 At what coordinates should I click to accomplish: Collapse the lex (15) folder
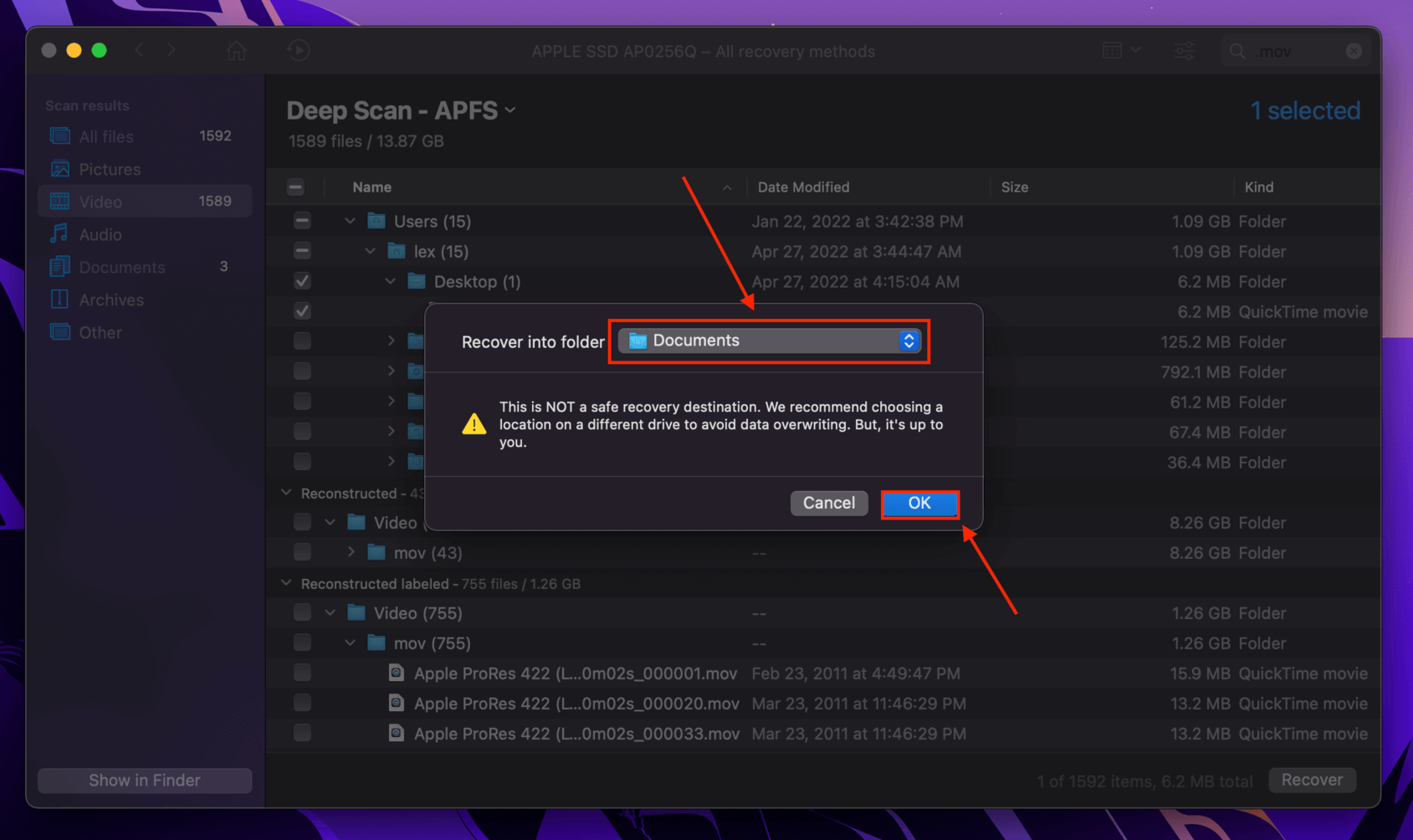pyautogui.click(x=370, y=251)
